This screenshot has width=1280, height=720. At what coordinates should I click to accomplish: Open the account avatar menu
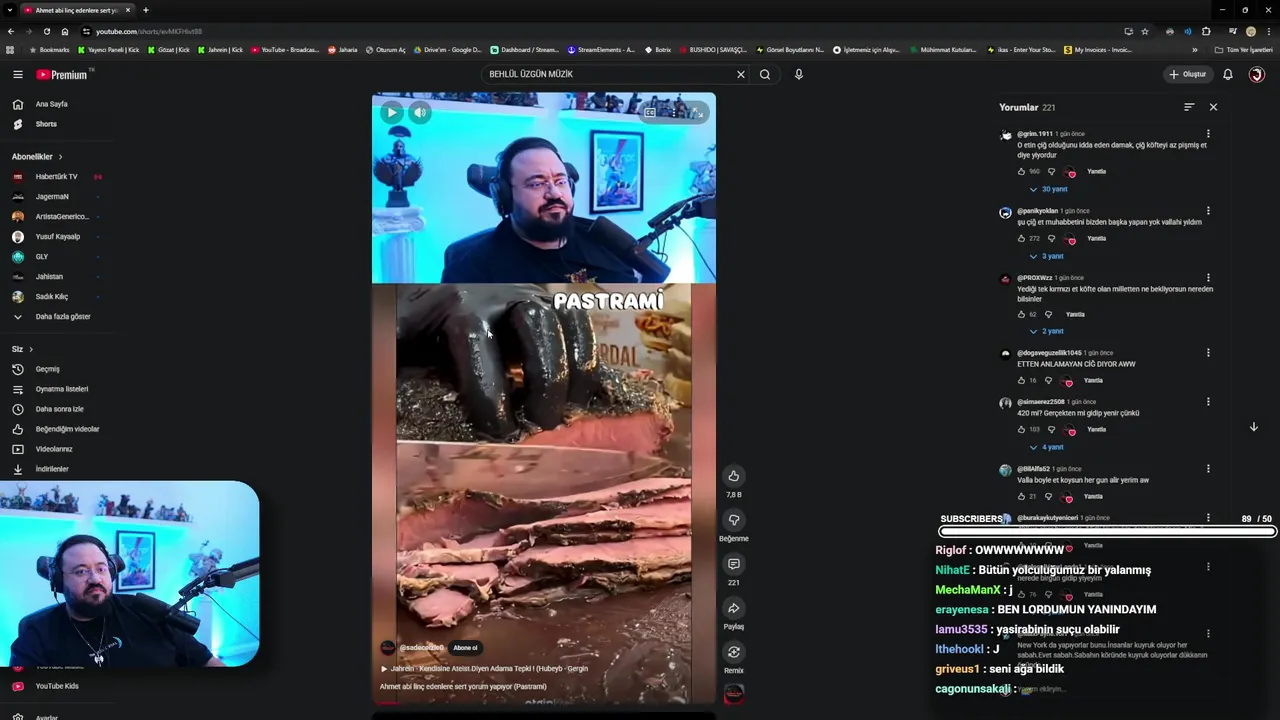(1257, 74)
